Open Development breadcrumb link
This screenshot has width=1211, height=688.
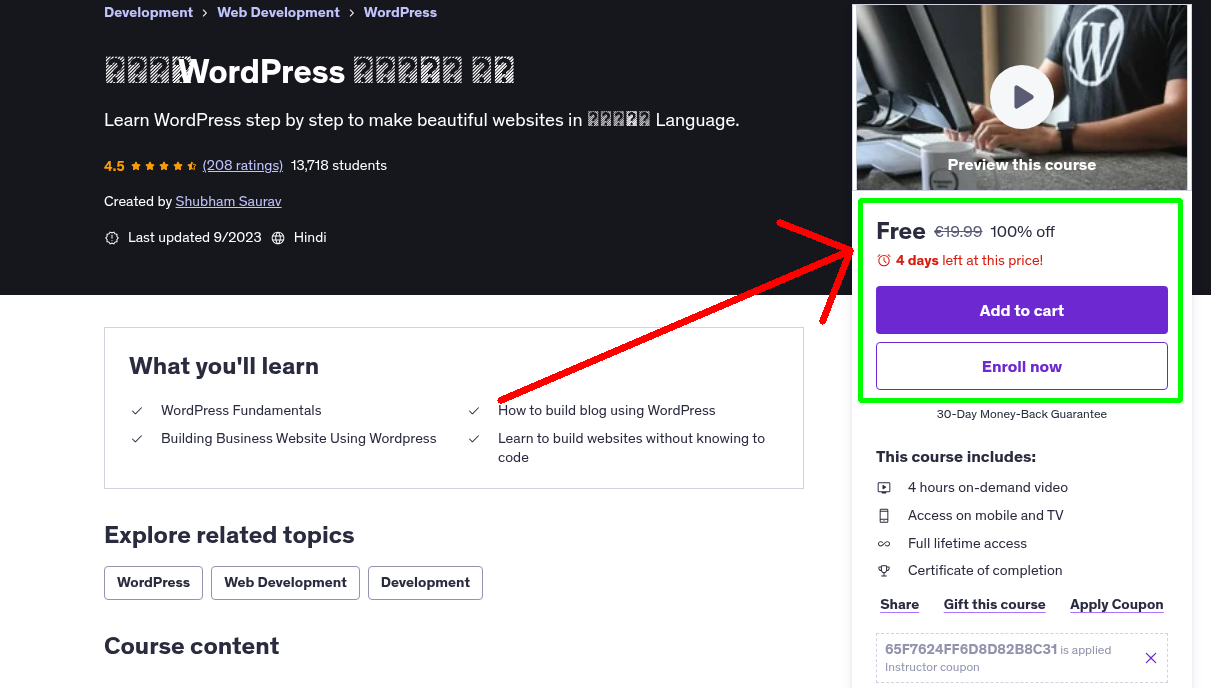point(148,12)
